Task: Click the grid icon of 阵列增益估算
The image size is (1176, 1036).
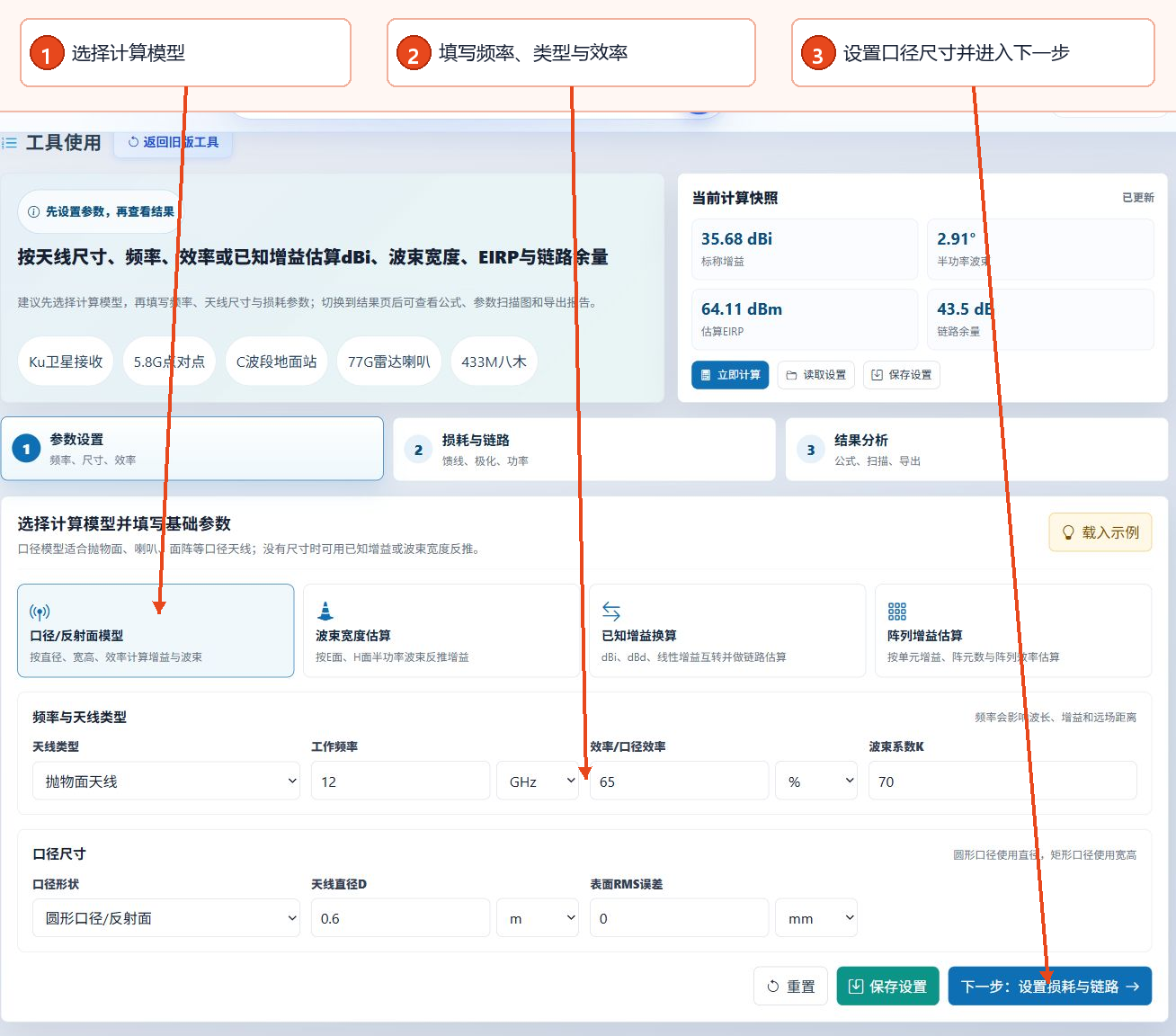Action: point(897,612)
